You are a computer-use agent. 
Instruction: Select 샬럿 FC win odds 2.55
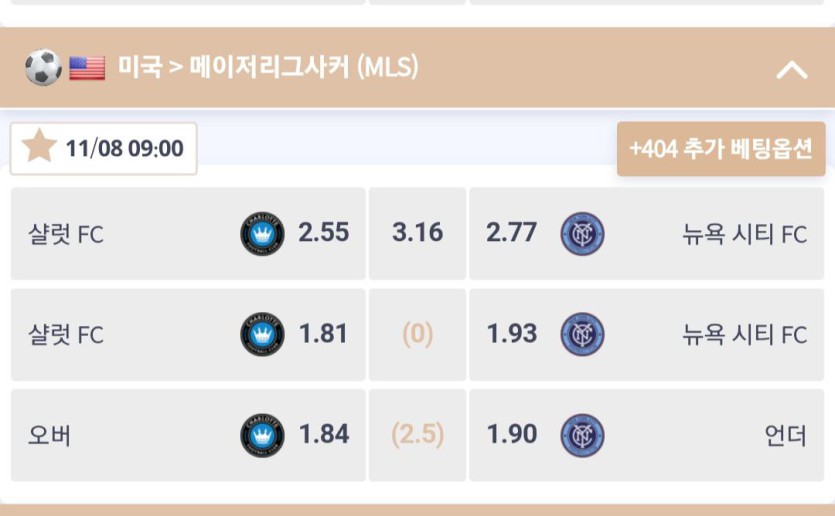tap(324, 233)
